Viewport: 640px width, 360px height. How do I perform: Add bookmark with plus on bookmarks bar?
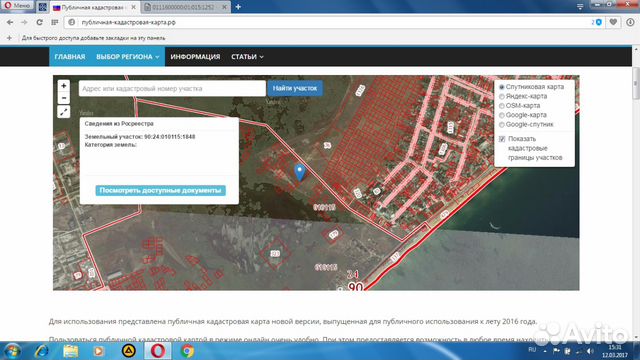(x=9, y=38)
